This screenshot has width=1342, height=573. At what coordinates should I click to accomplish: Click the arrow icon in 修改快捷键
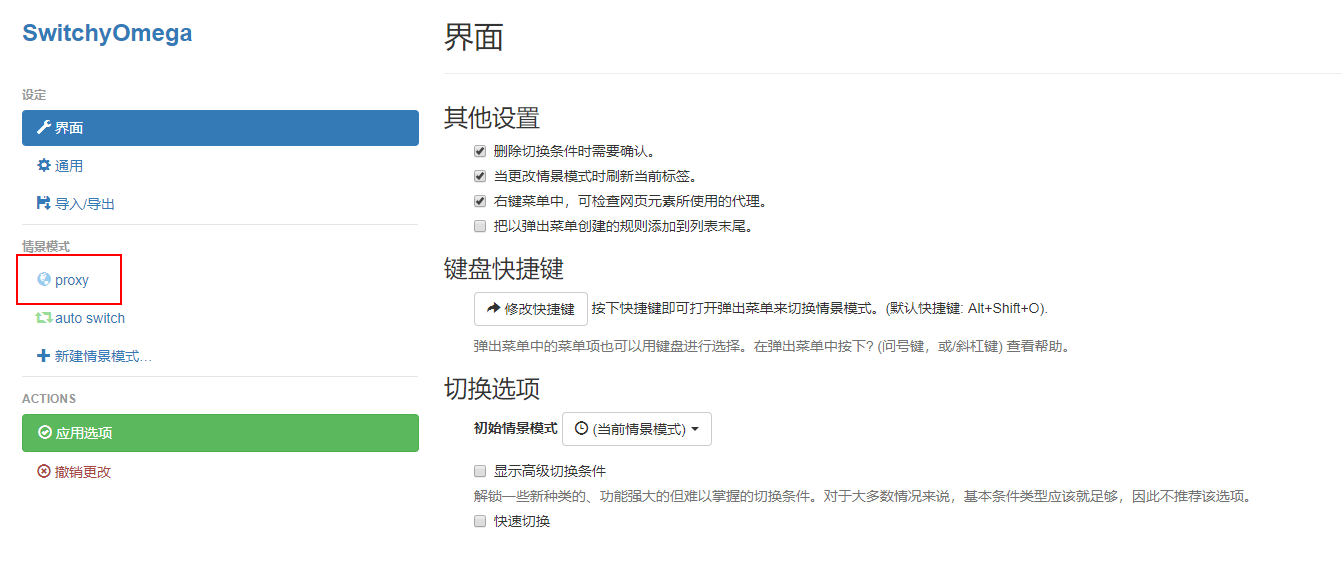[493, 309]
